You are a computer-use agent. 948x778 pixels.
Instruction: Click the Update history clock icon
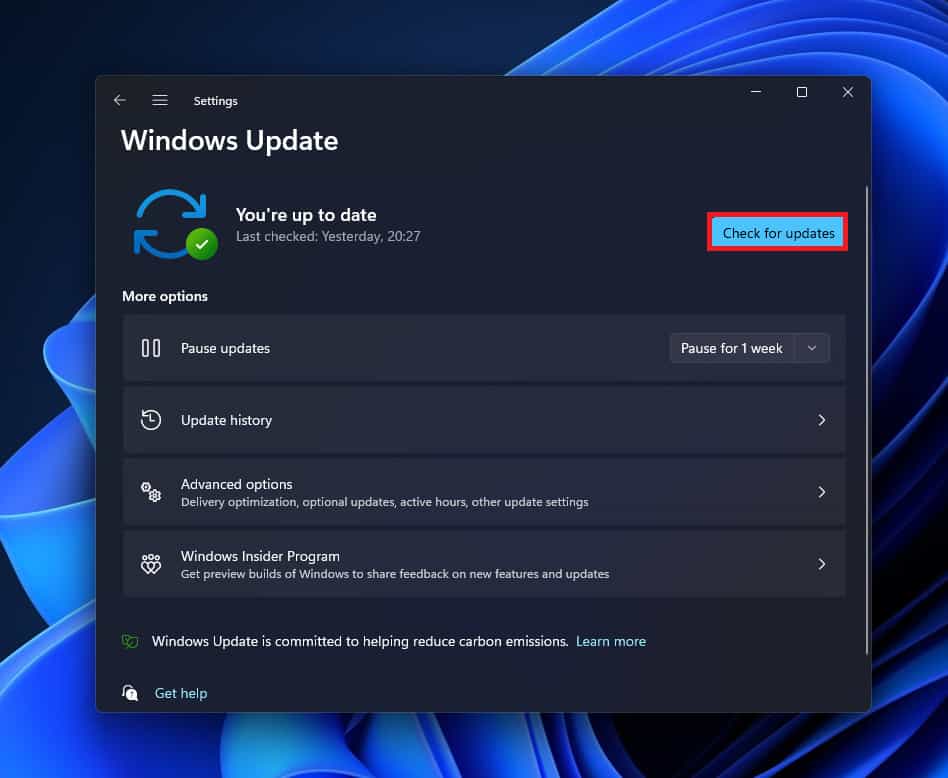click(151, 420)
